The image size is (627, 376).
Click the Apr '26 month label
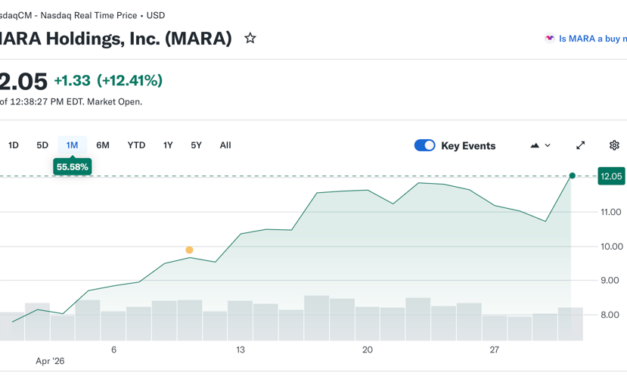(x=50, y=361)
